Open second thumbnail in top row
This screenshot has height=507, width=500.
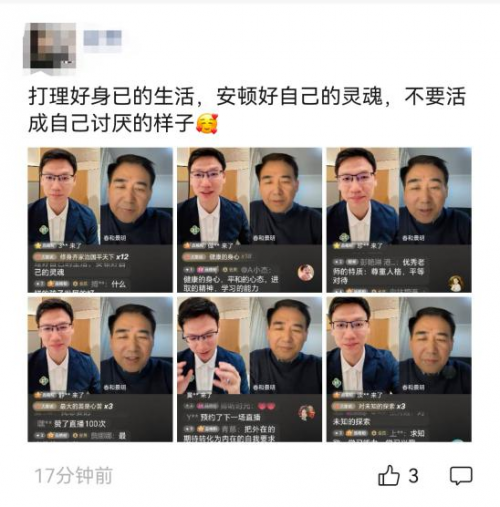[x=249, y=220]
